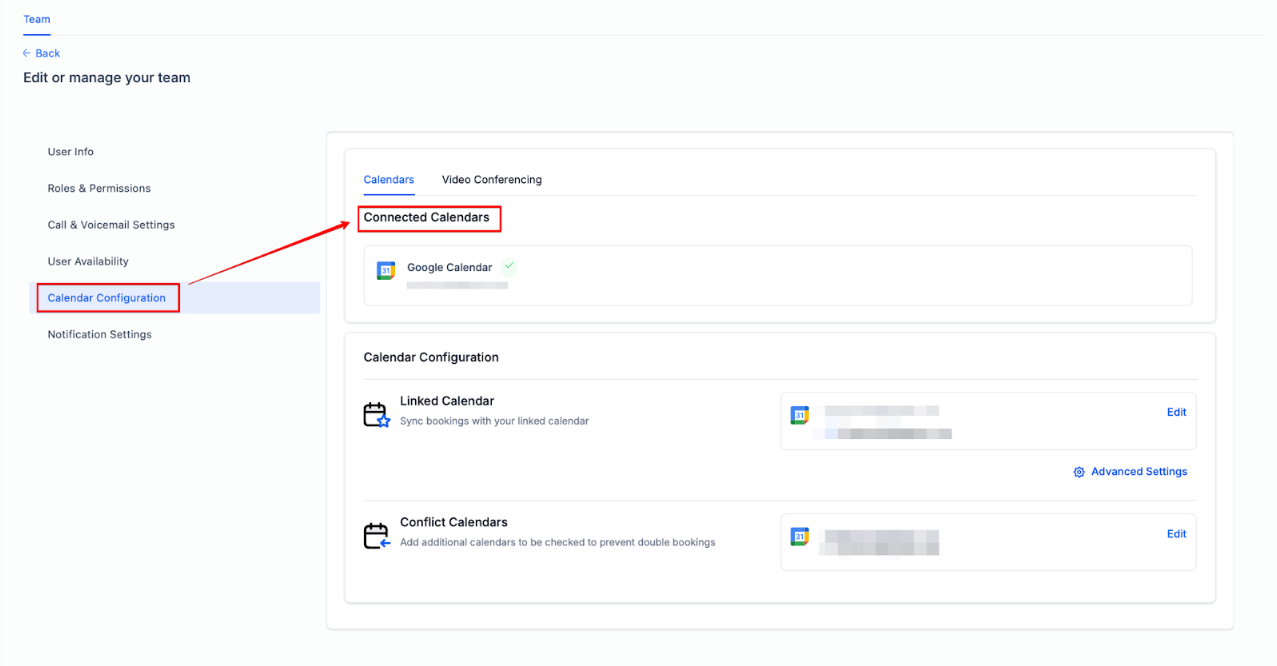Edit the Linked Calendar
This screenshot has width=1277, height=666.
click(x=1176, y=412)
